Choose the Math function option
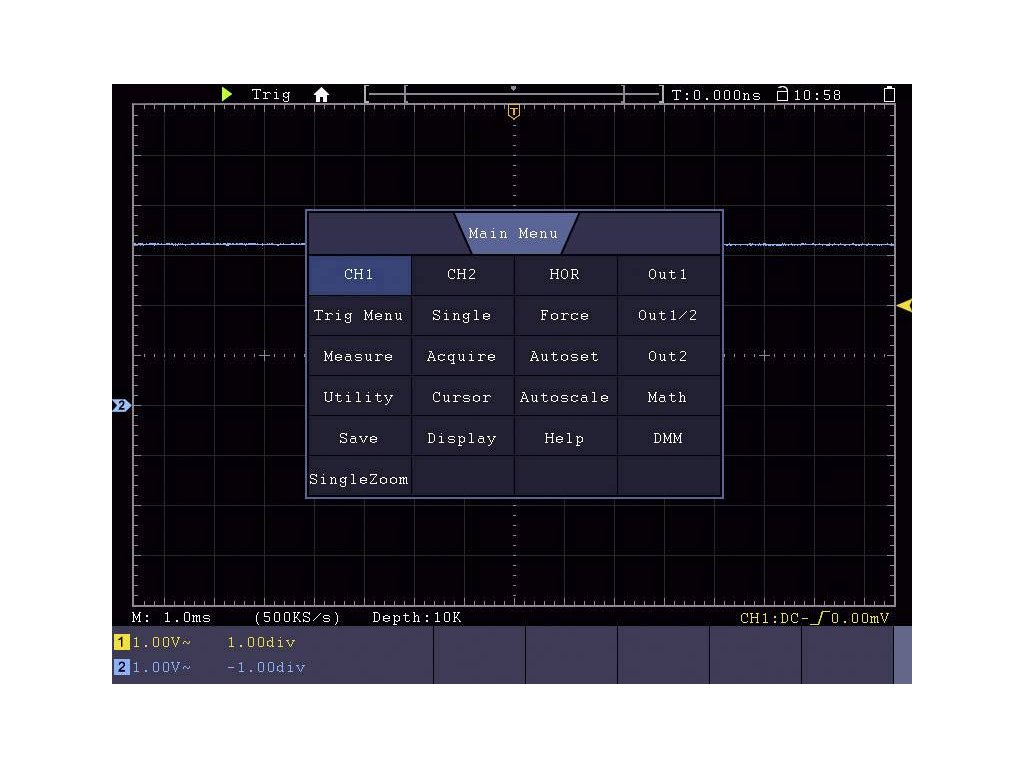 [x=668, y=398]
